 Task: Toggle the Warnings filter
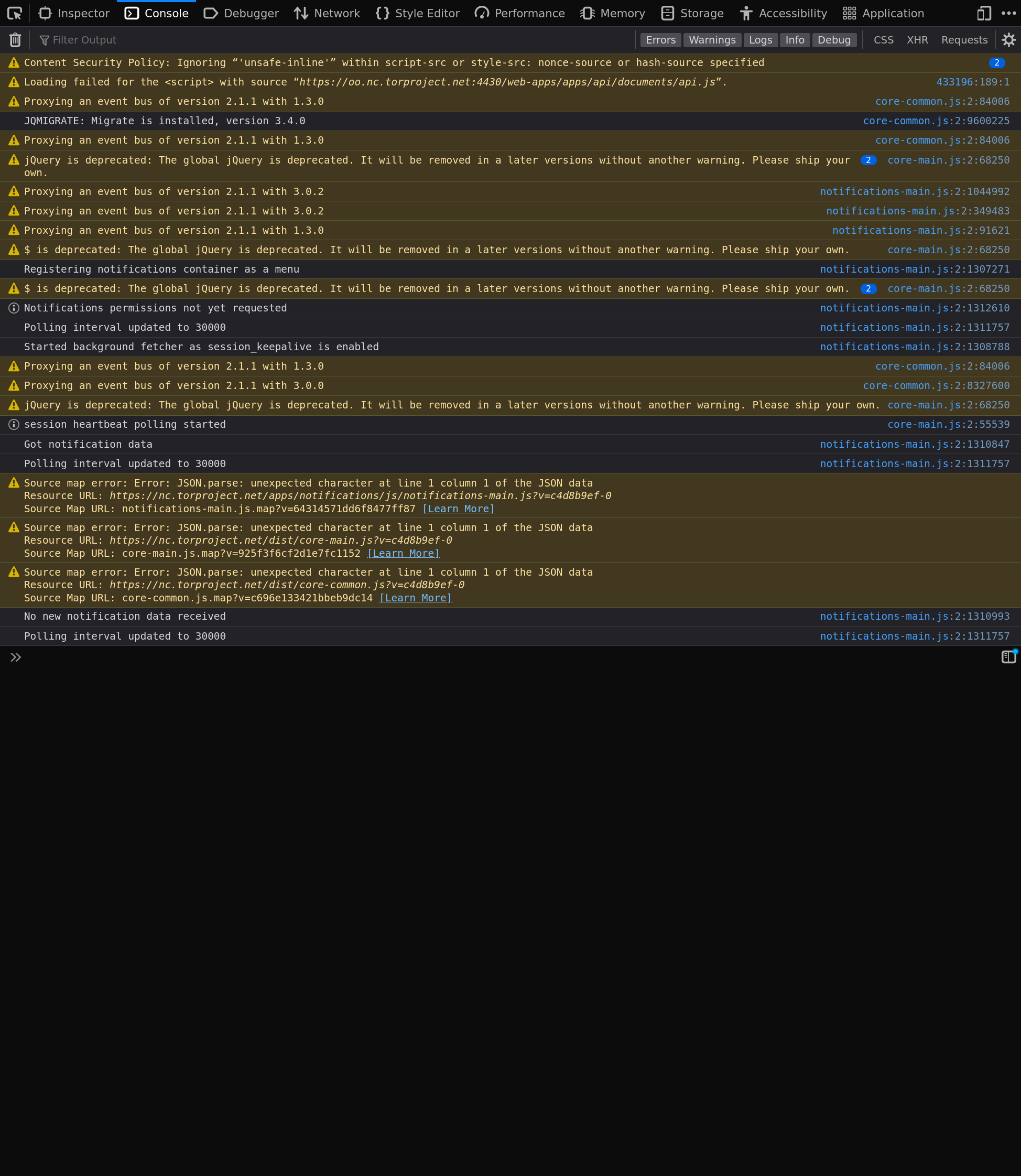coord(712,40)
